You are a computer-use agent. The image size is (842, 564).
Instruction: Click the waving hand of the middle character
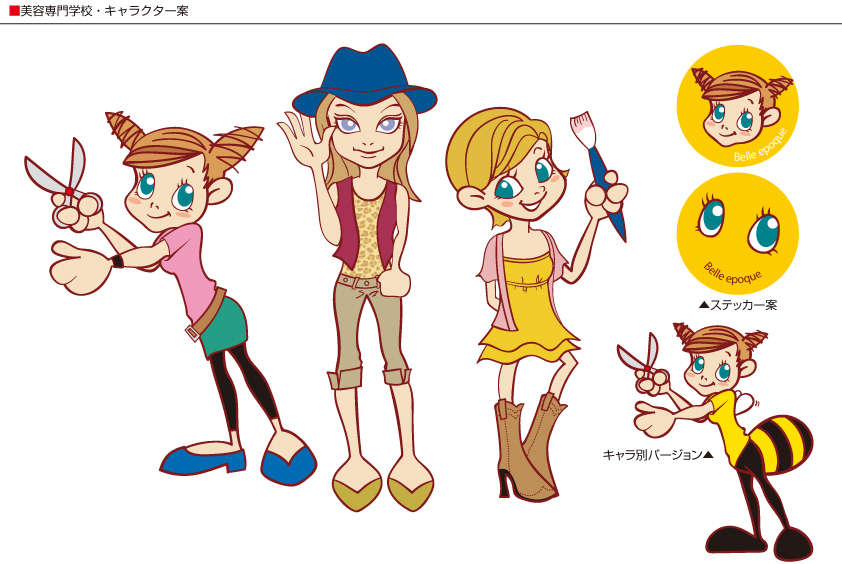click(302, 134)
